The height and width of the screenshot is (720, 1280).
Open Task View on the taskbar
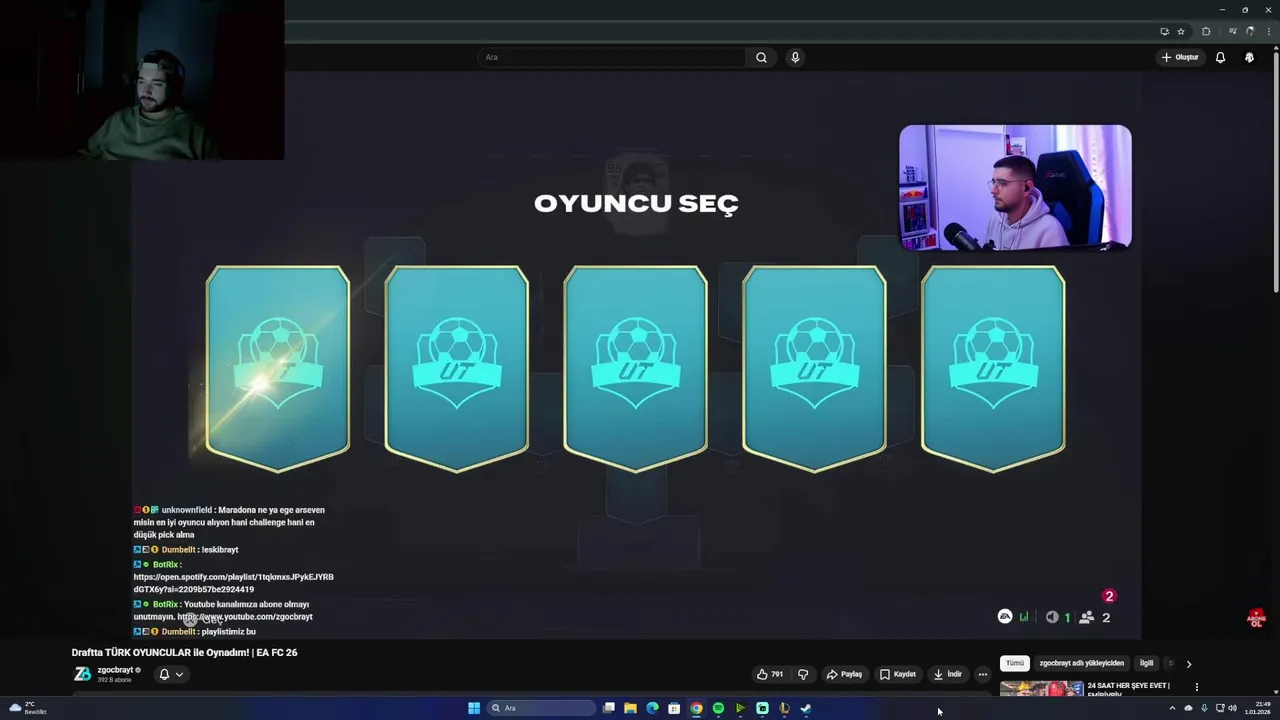pyautogui.click(x=608, y=708)
